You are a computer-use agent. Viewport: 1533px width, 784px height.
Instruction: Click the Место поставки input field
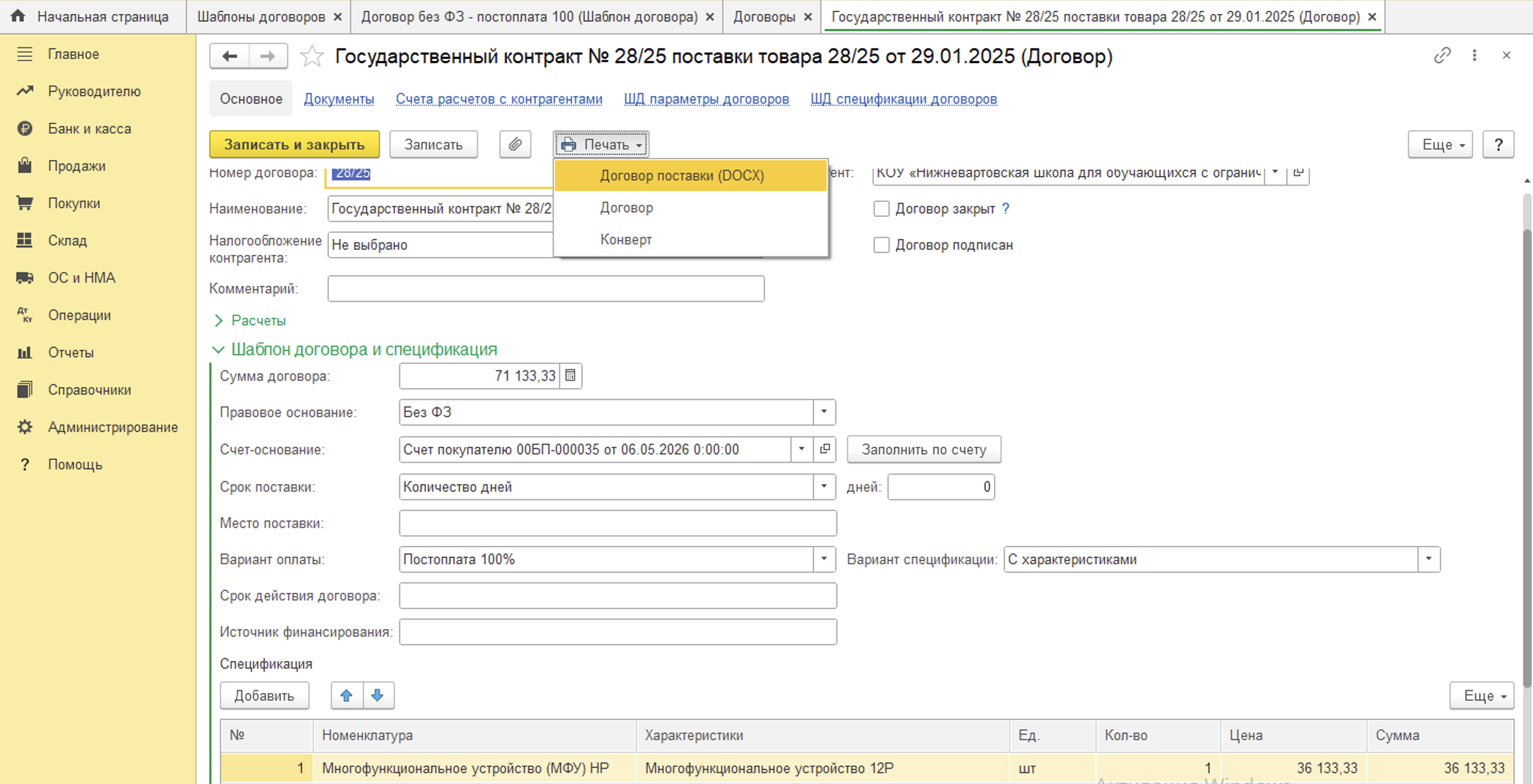click(x=618, y=523)
